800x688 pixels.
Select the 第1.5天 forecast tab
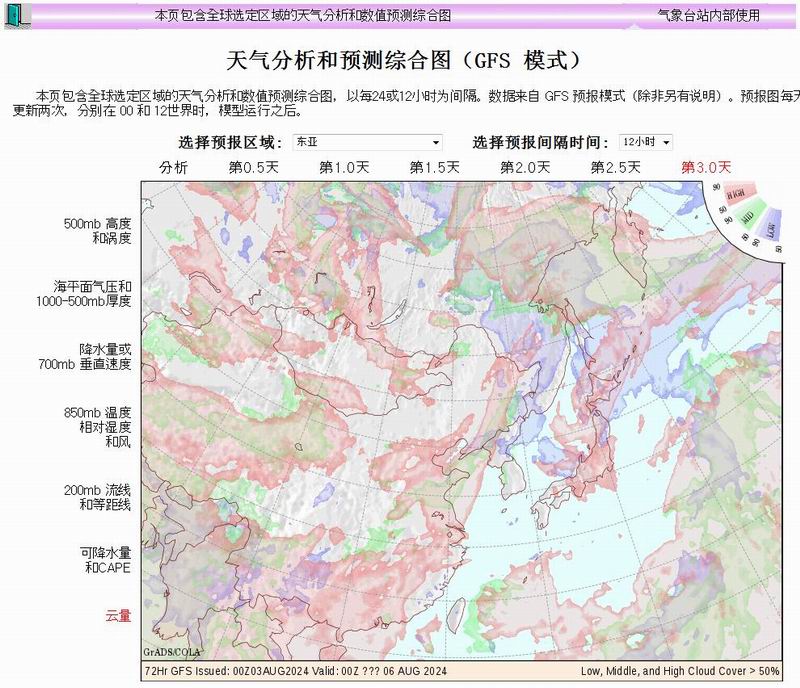tap(434, 167)
